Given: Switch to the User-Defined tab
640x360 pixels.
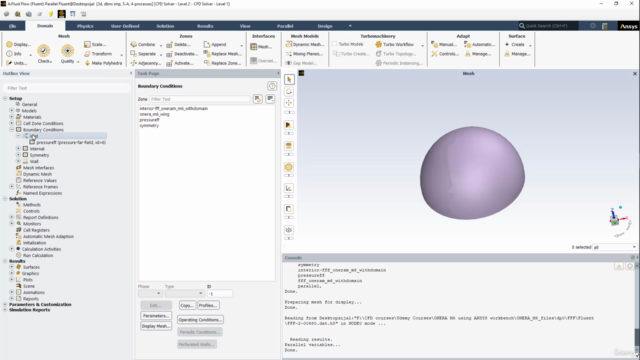Looking at the screenshot, I should 125,26.
